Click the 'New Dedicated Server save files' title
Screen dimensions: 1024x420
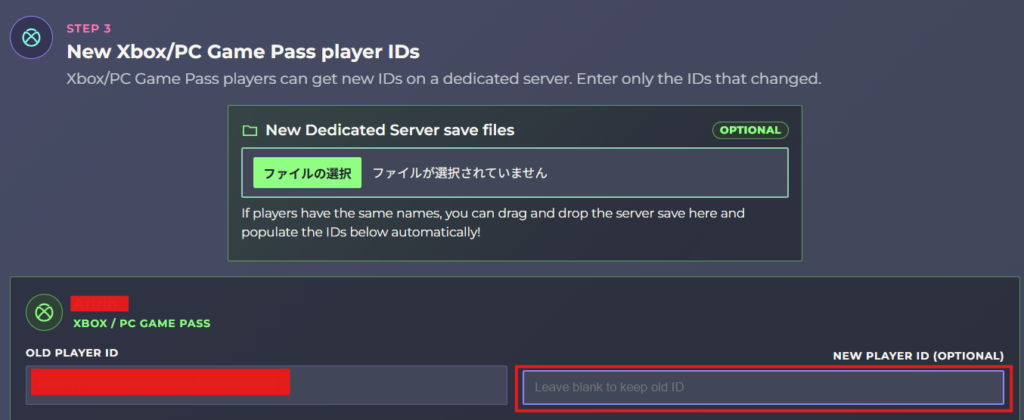pos(390,130)
